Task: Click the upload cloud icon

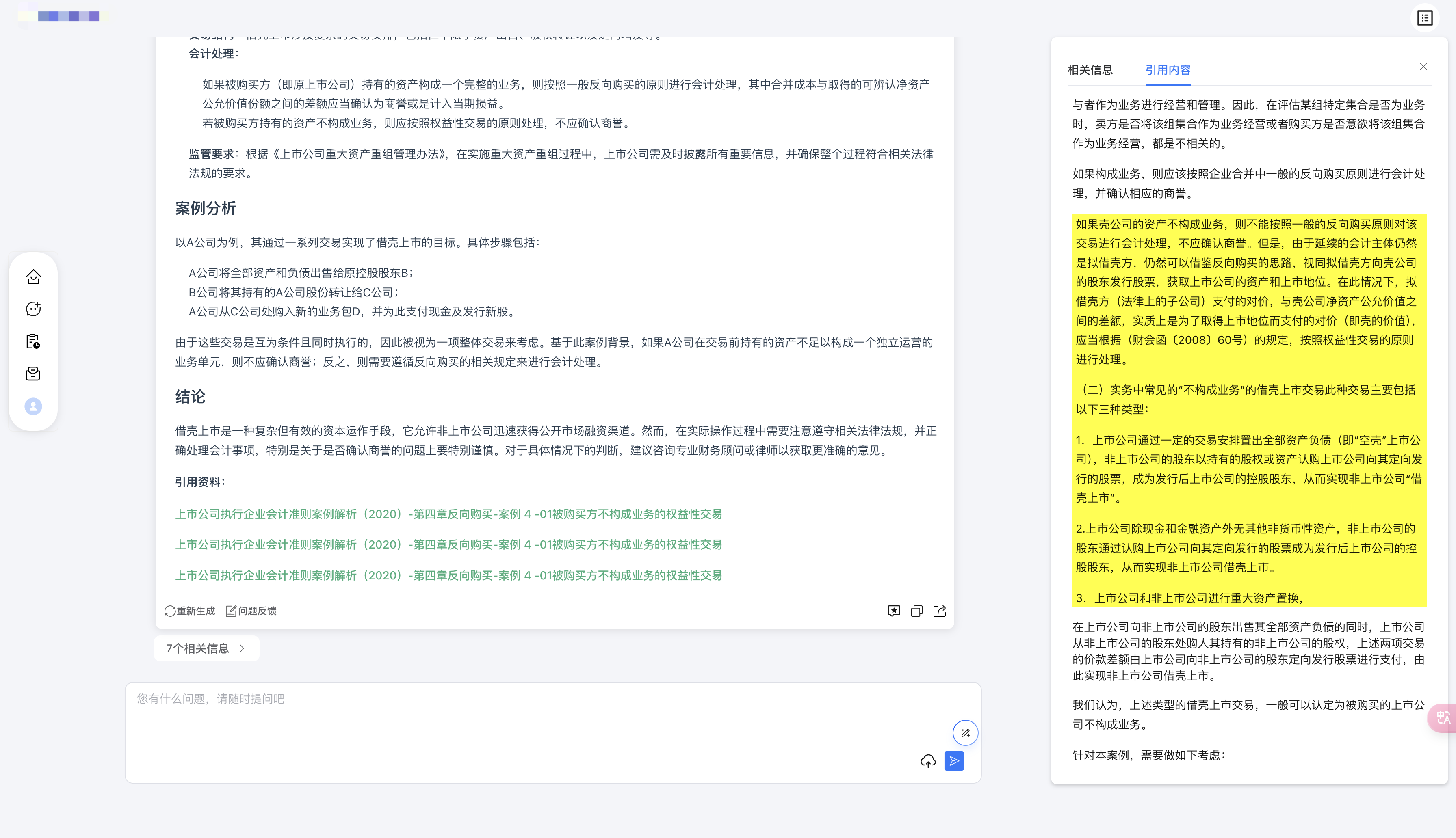Action: (x=927, y=761)
